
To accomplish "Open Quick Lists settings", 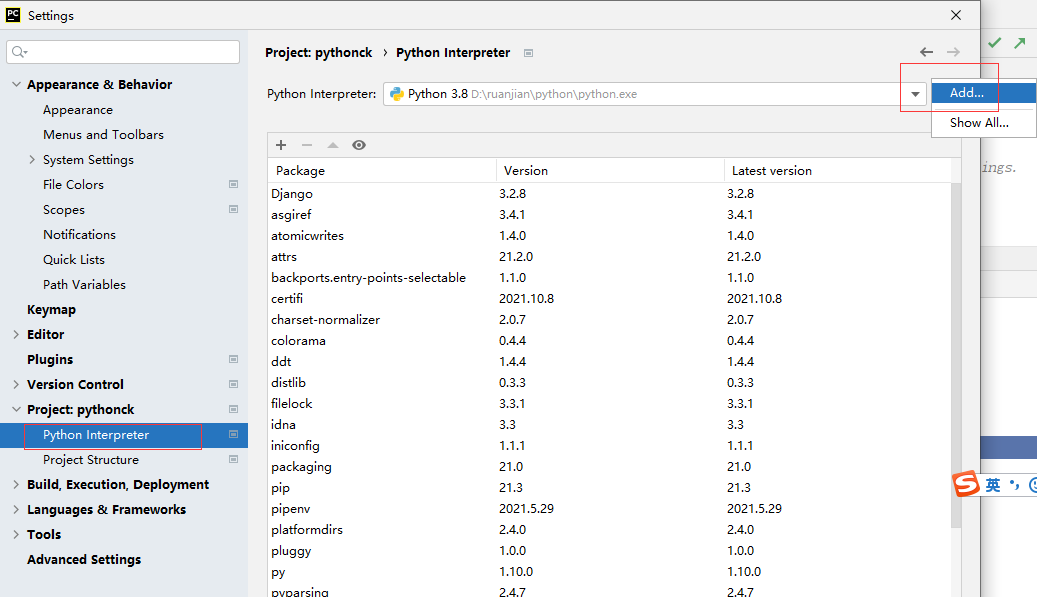I will tap(74, 260).
